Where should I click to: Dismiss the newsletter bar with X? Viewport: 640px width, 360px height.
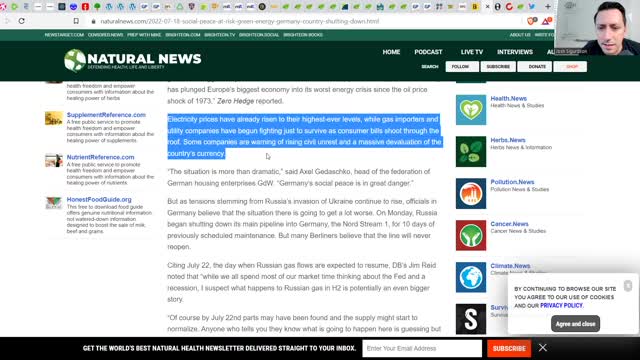click(542, 348)
